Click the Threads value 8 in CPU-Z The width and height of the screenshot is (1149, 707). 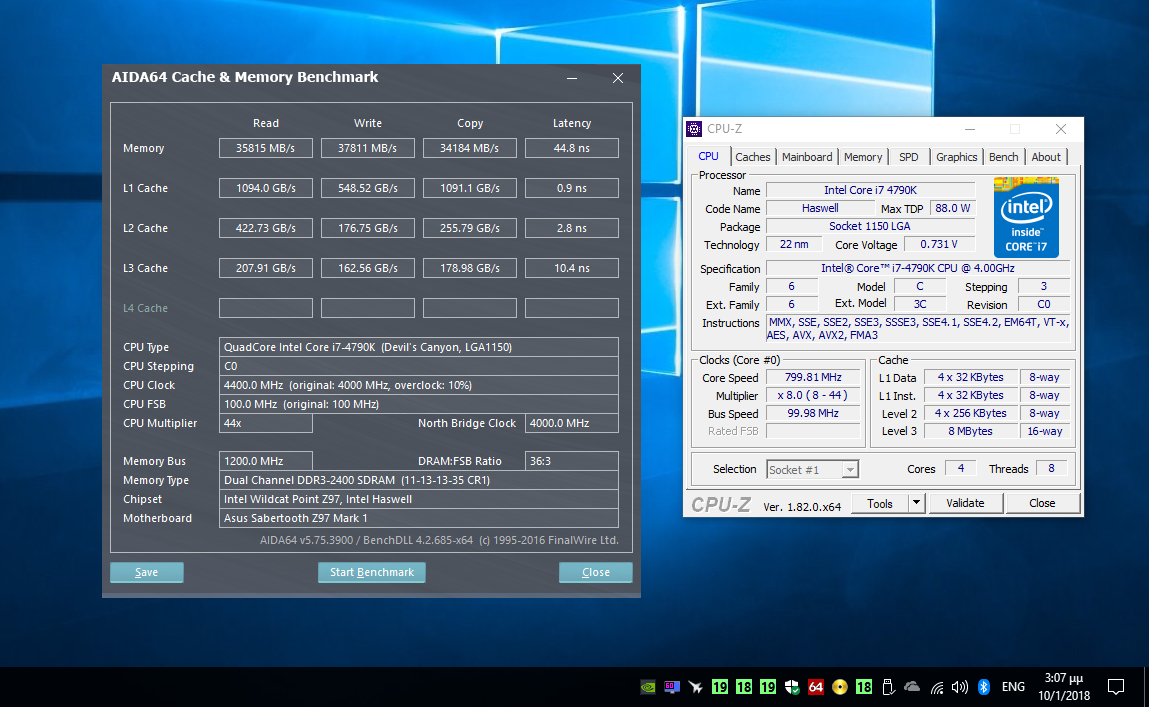click(x=1051, y=468)
